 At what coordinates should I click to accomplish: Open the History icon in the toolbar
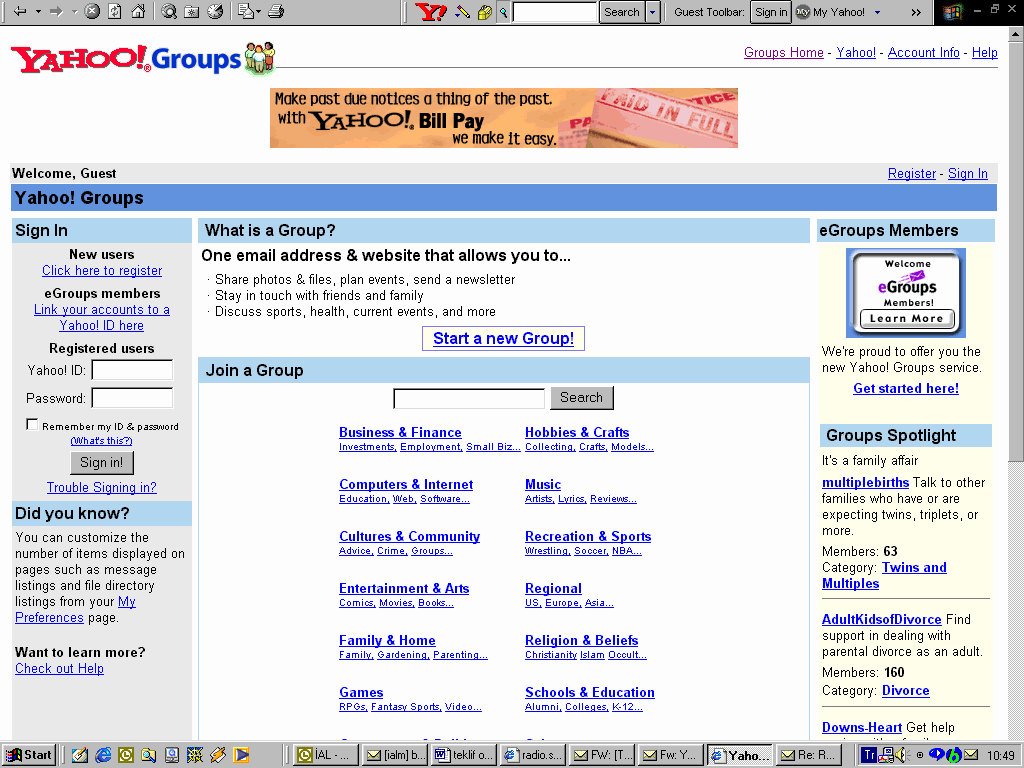[215, 11]
